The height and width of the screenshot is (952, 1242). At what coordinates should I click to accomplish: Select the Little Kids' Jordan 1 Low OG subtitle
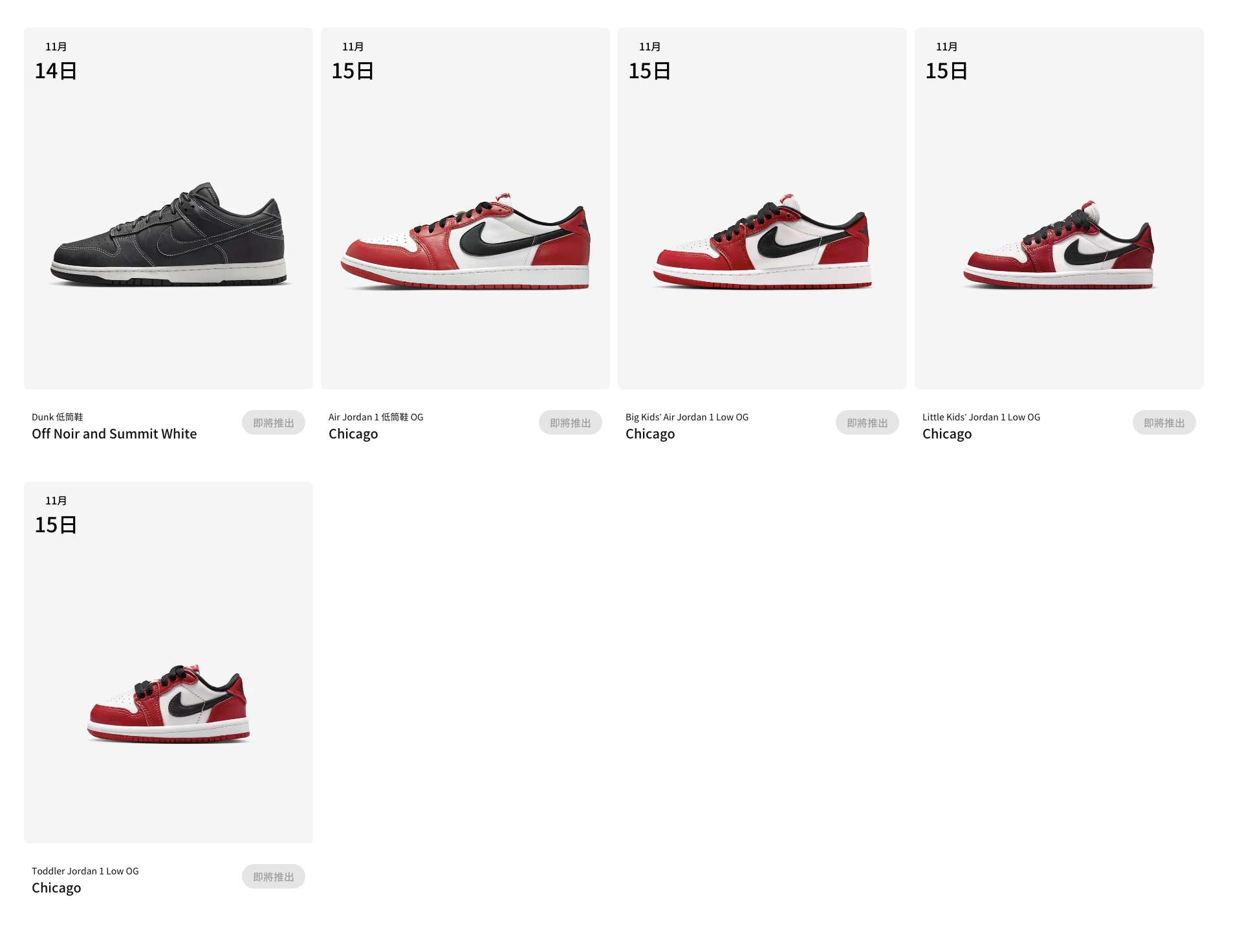click(x=981, y=417)
